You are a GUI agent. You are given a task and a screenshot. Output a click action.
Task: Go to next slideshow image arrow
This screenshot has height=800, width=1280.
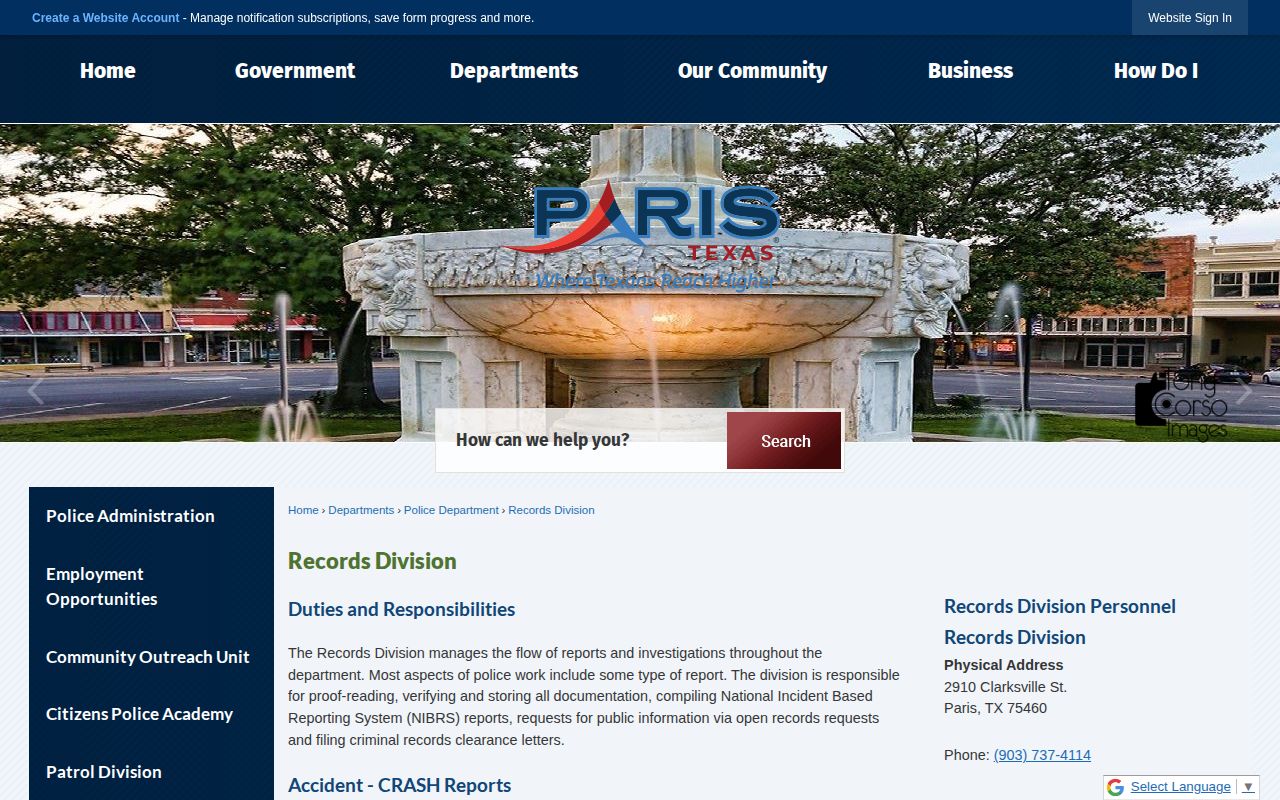(1244, 391)
